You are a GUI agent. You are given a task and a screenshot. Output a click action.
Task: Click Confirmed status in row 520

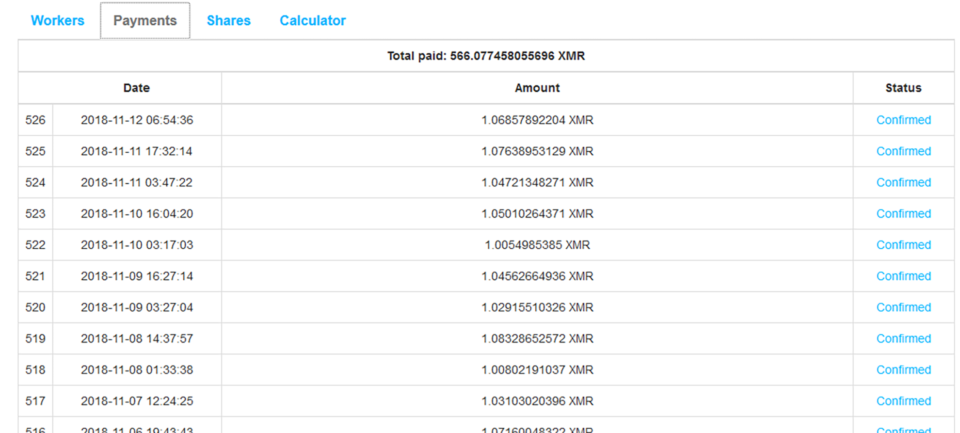903,307
